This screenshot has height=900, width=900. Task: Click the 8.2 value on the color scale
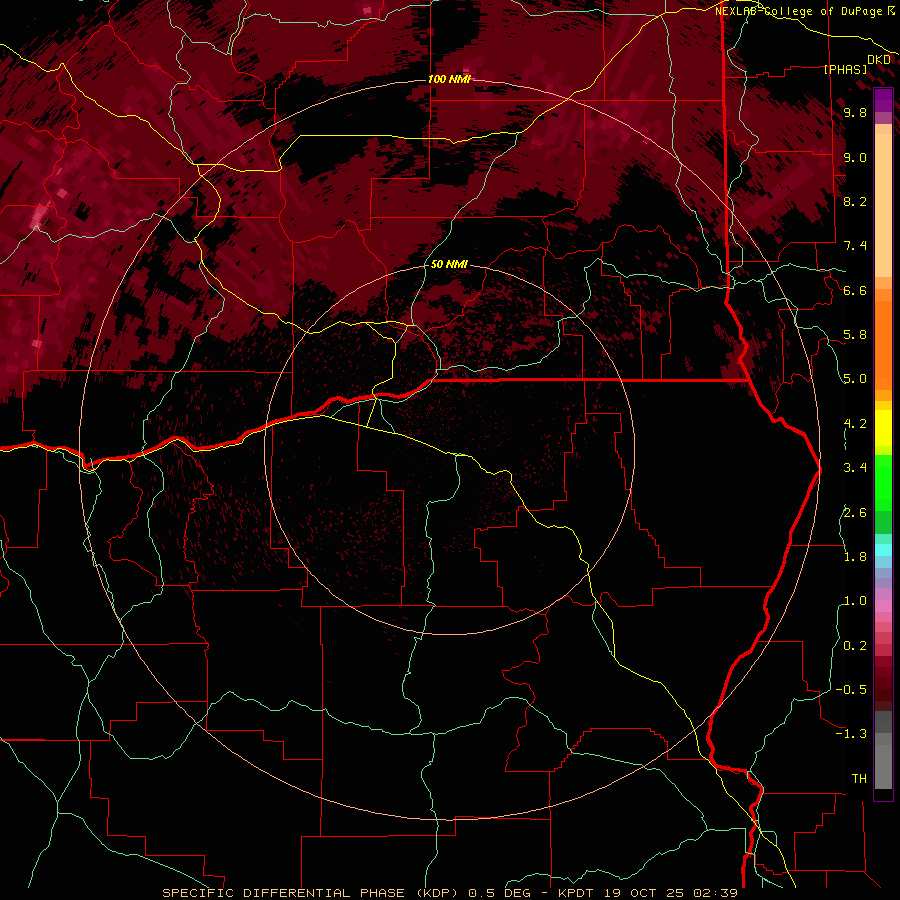[x=855, y=201]
